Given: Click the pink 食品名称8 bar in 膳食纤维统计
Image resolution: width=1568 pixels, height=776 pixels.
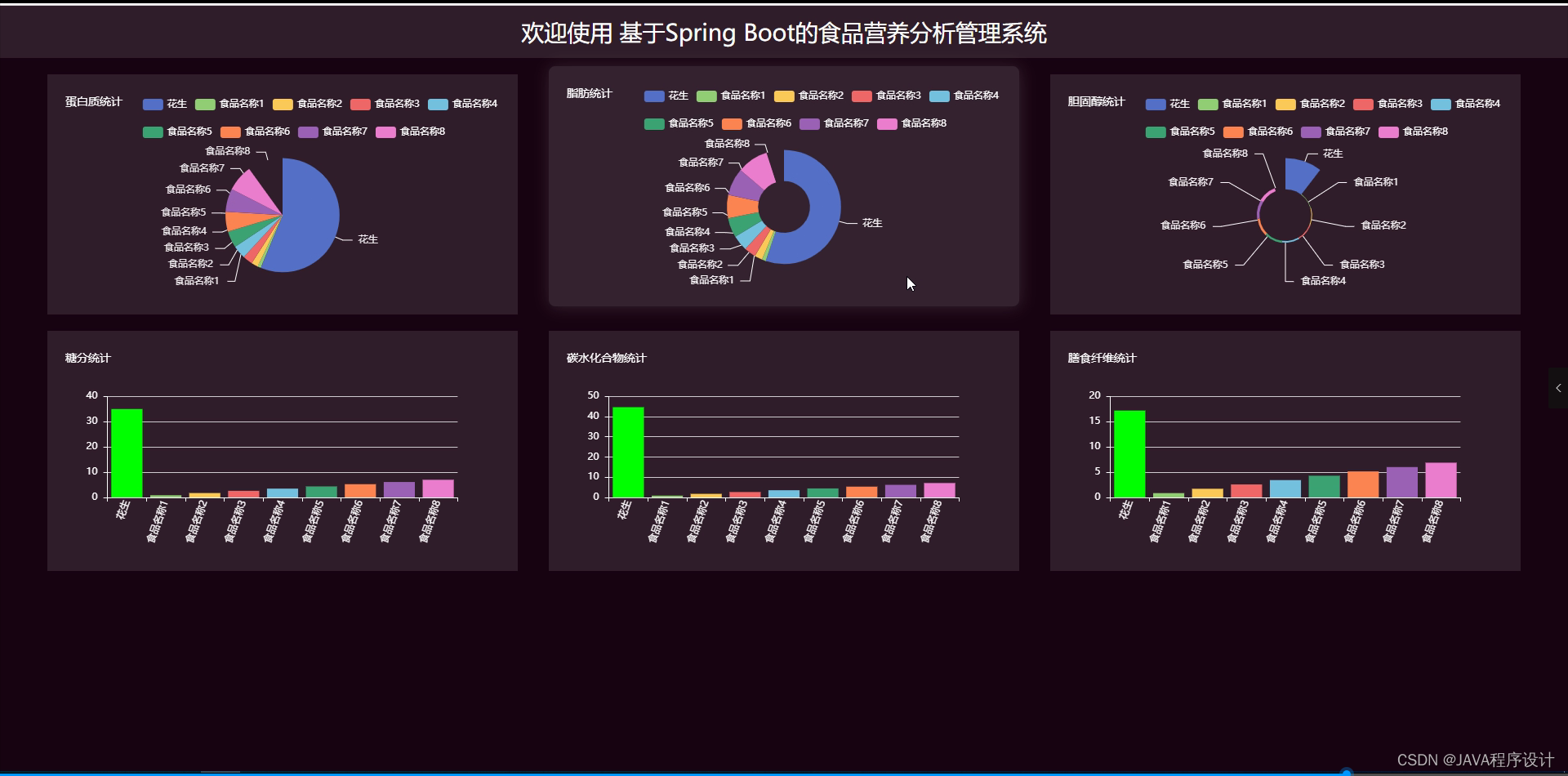Looking at the screenshot, I should pos(1441,480).
